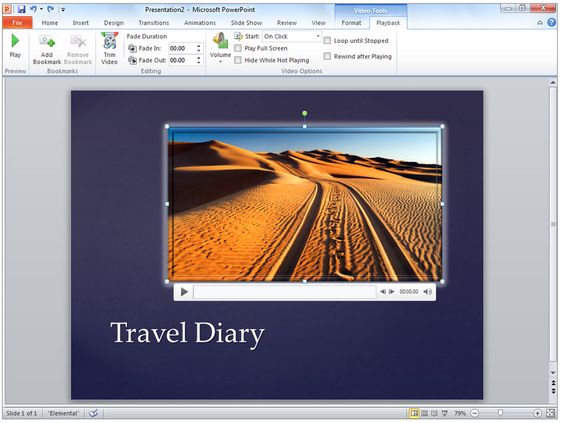Increase the Fade In duration spinner
The width and height of the screenshot is (563, 423).
click(x=199, y=46)
